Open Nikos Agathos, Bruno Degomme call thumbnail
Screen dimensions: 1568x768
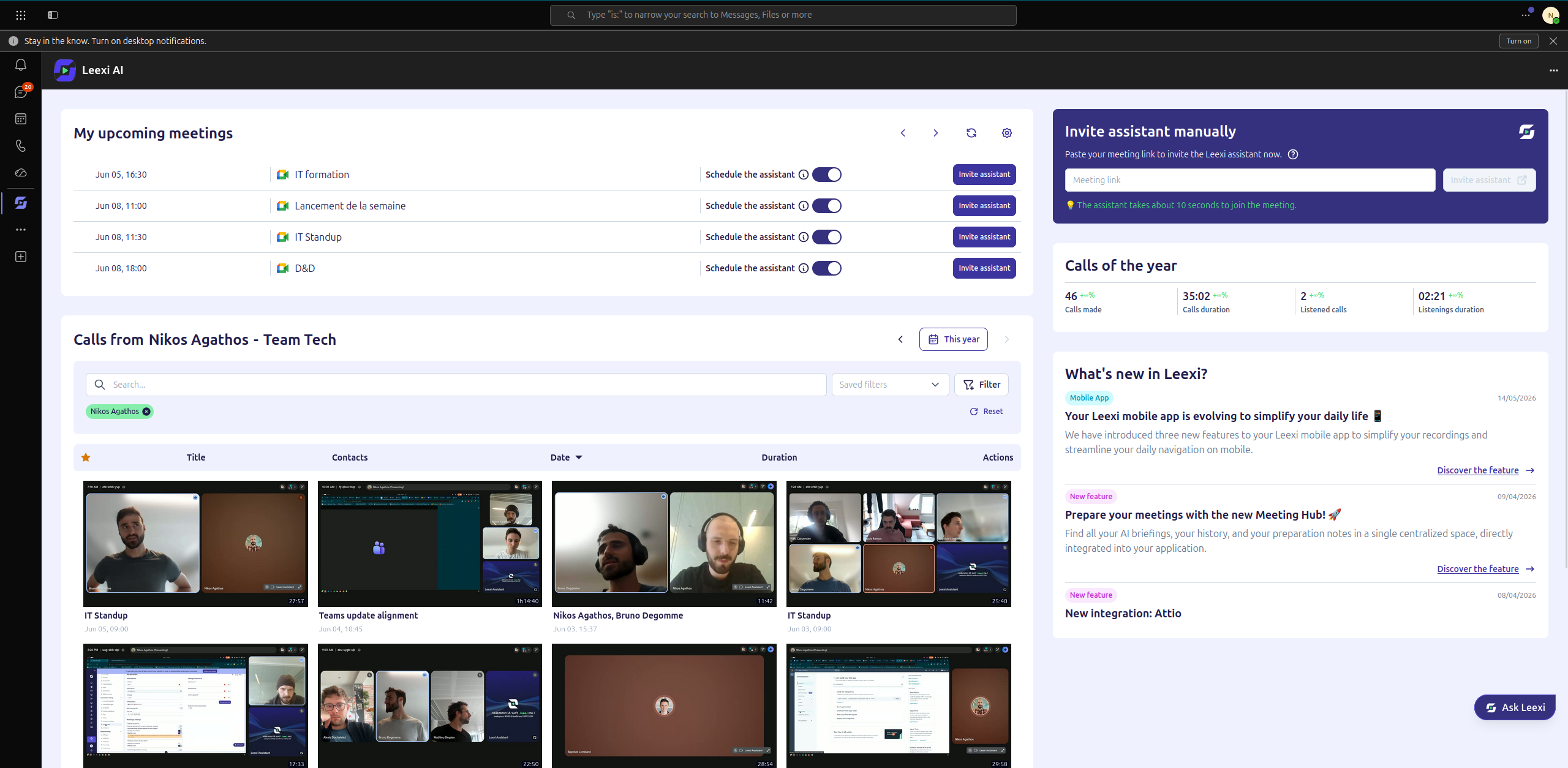664,544
